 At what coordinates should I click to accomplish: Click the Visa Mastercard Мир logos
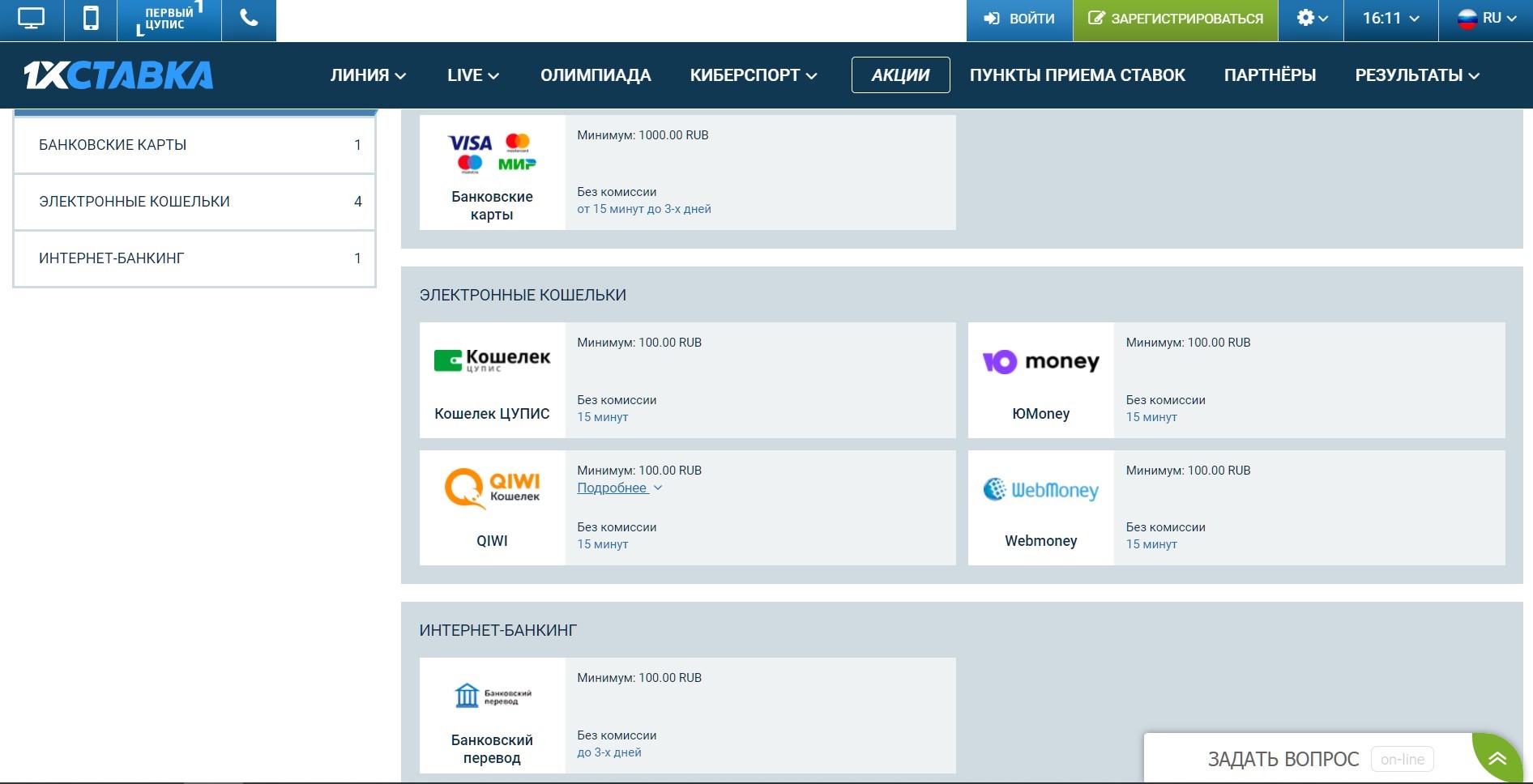[x=492, y=153]
